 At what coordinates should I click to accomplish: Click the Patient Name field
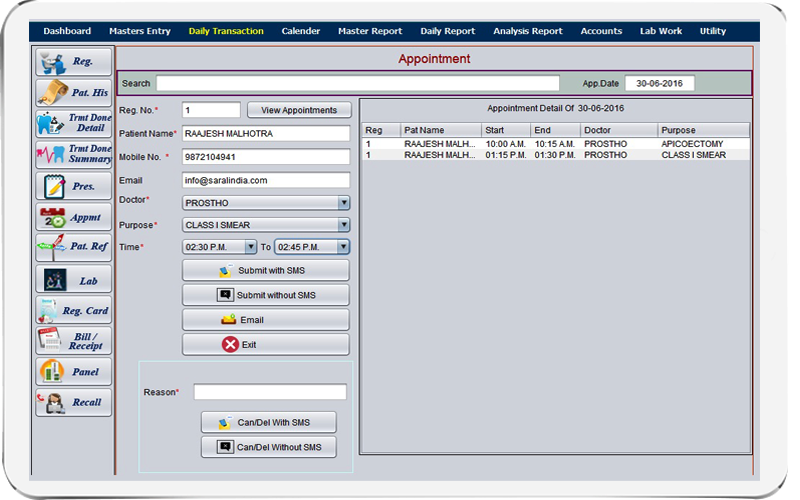coord(266,133)
